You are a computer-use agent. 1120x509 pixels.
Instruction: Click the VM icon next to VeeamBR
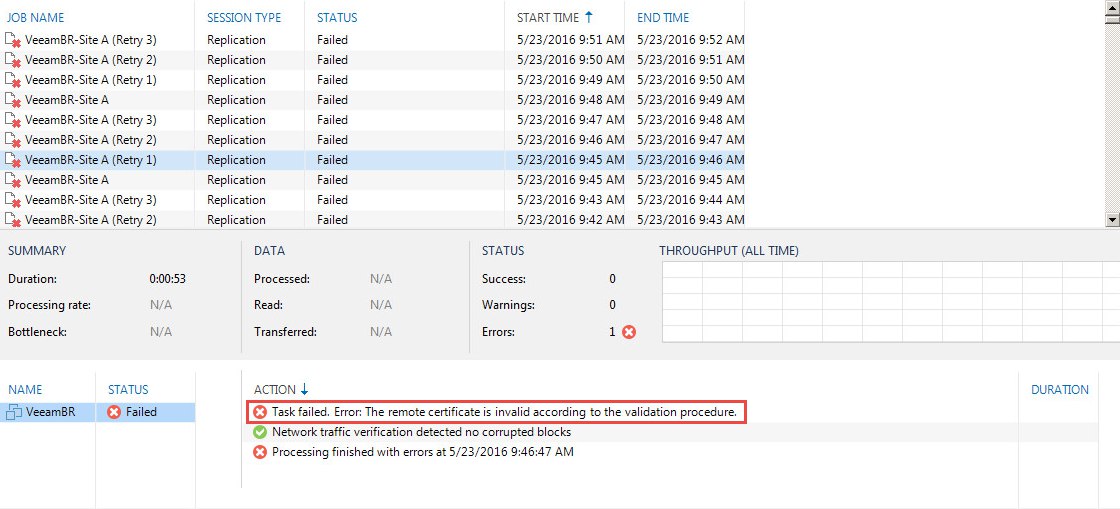point(14,412)
